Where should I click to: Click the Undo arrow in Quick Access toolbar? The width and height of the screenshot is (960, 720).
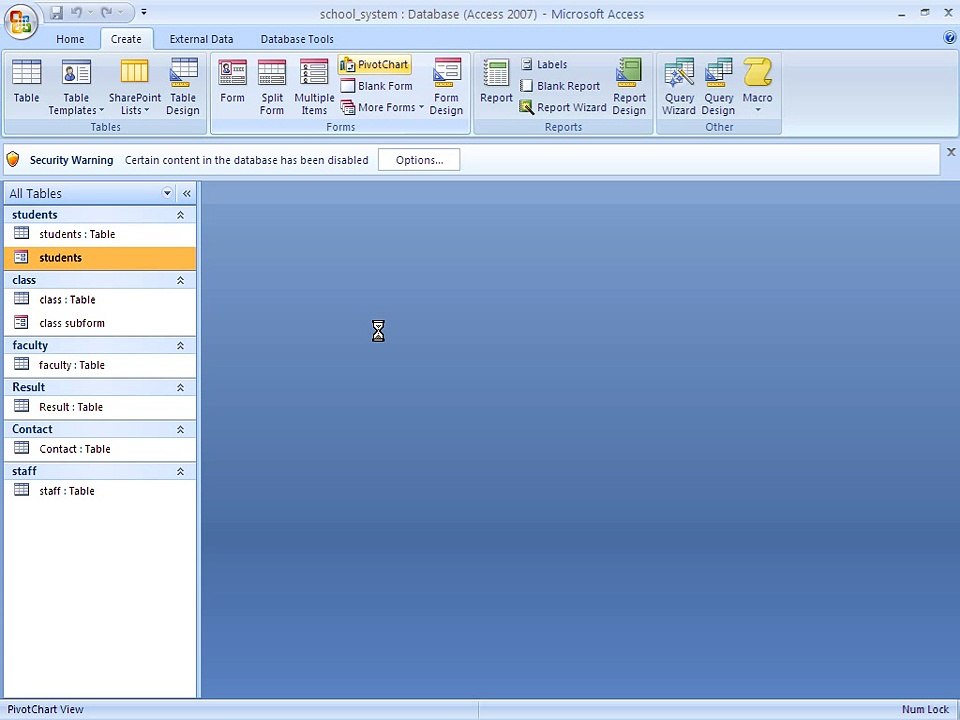coord(75,12)
